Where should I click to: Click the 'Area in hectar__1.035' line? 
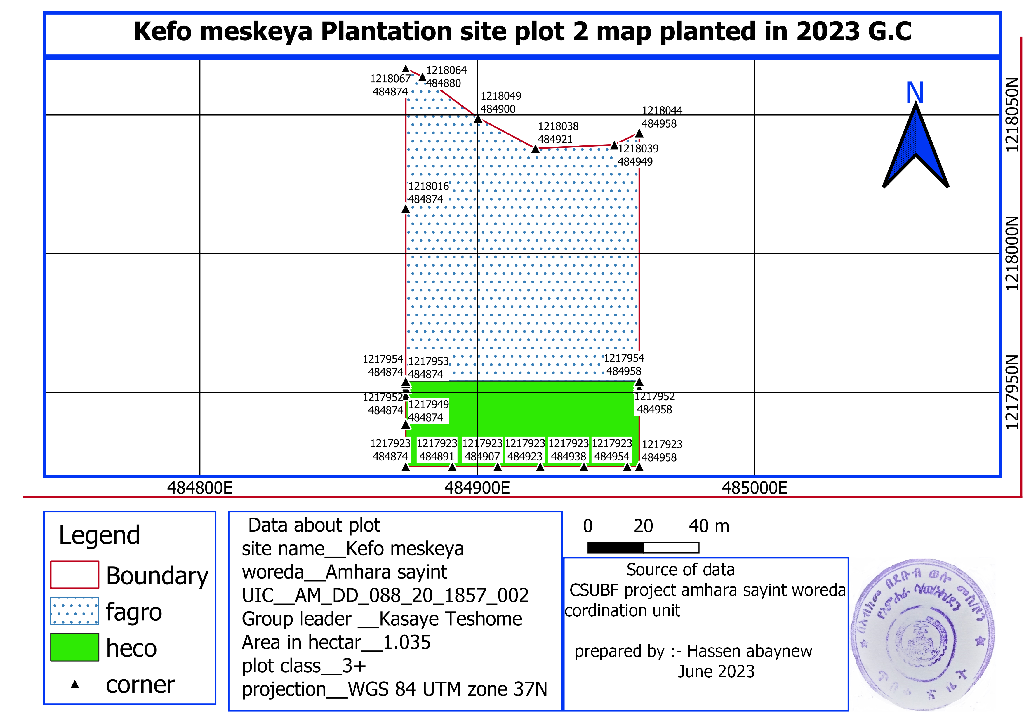tap(336, 642)
